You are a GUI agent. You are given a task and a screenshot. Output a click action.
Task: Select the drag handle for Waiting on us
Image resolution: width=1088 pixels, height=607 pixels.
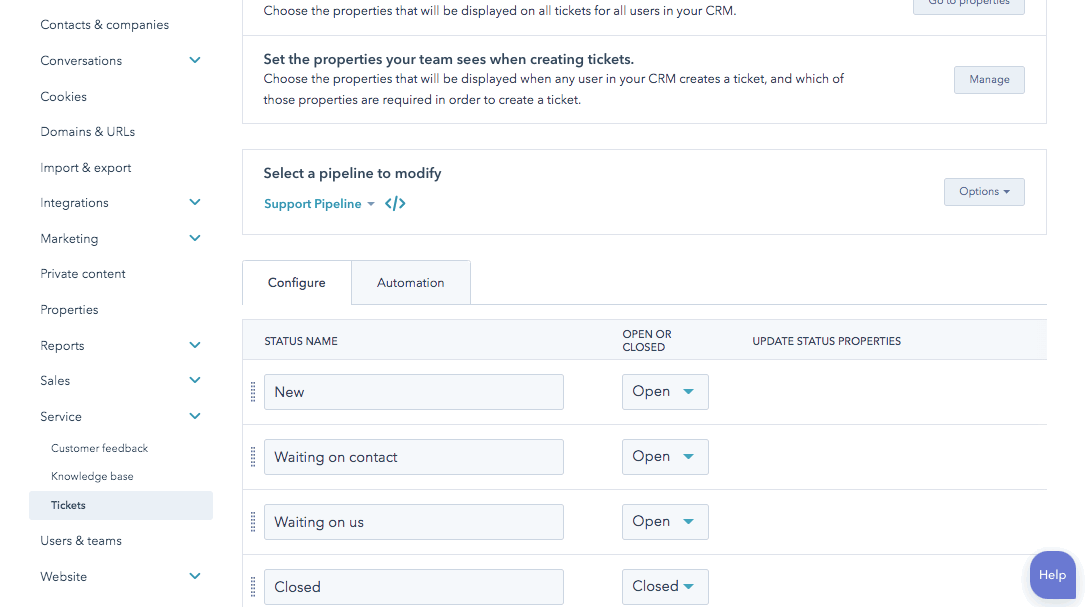(253, 522)
